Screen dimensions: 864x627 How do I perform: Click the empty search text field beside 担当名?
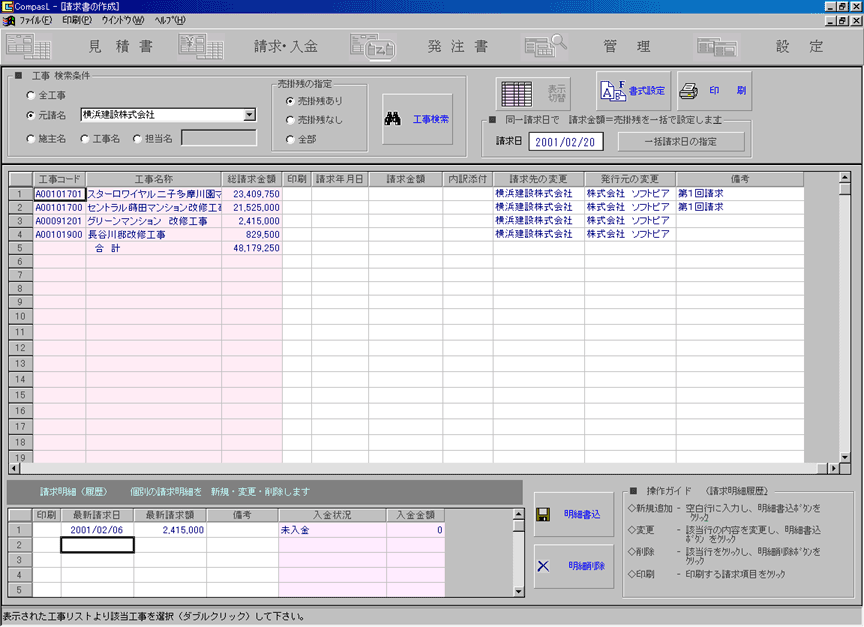point(219,138)
